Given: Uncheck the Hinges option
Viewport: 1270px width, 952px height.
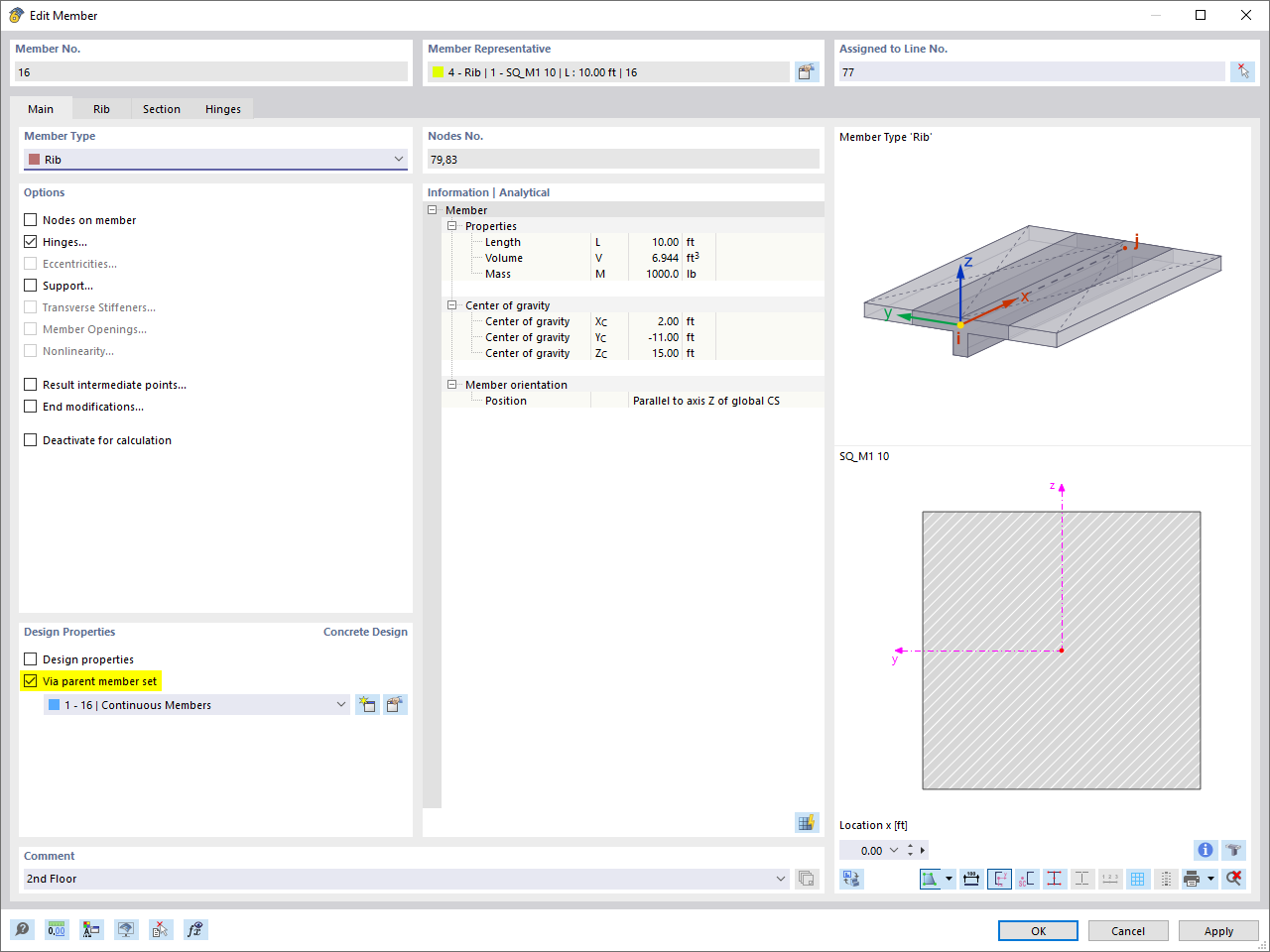Looking at the screenshot, I should tap(31, 242).
